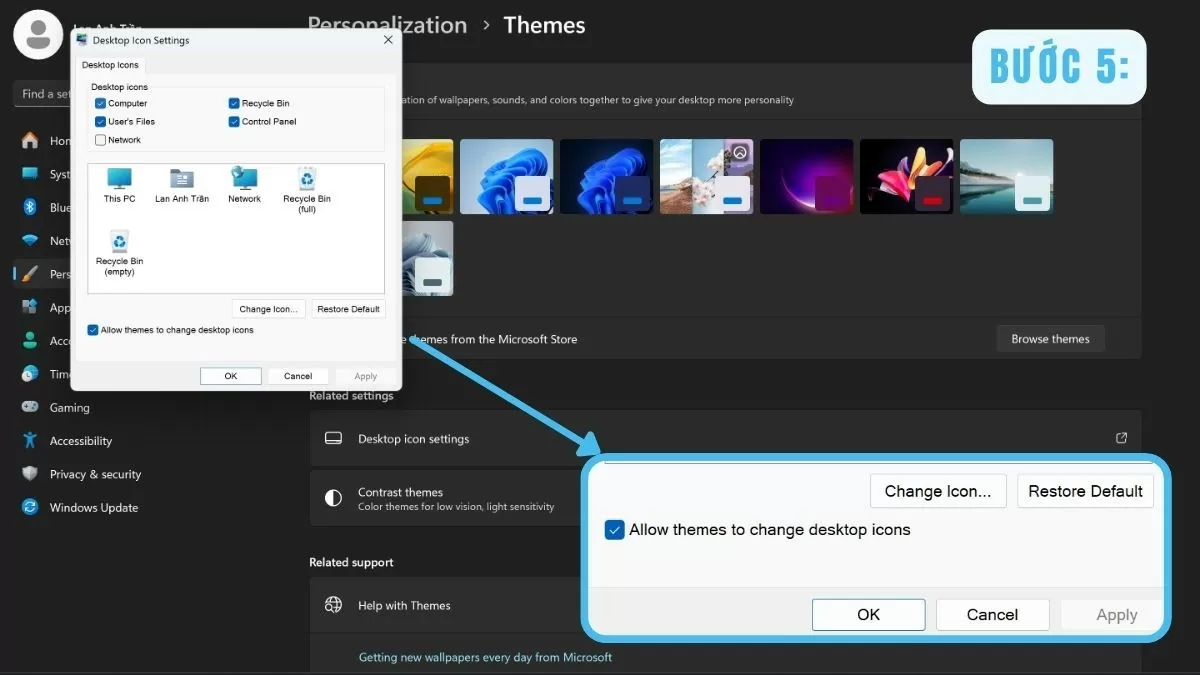Image resolution: width=1200 pixels, height=675 pixels.
Task: Click the Gaming controller icon in the sidebar
Action: coord(29,407)
